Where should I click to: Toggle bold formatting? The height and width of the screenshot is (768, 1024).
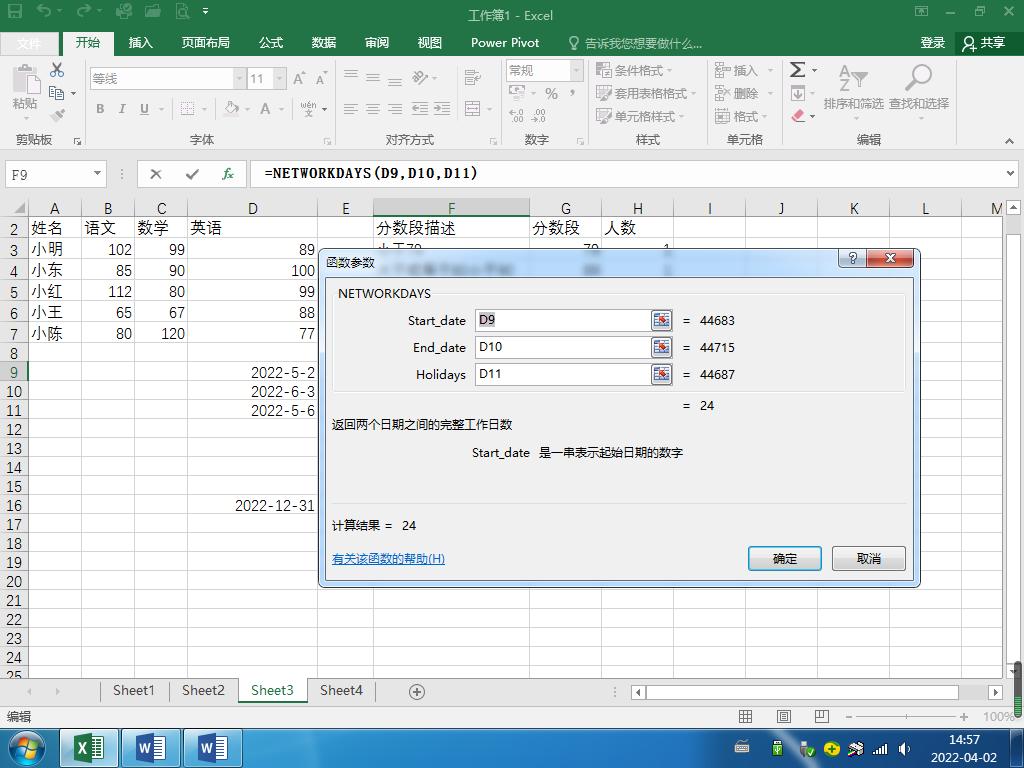(x=100, y=108)
